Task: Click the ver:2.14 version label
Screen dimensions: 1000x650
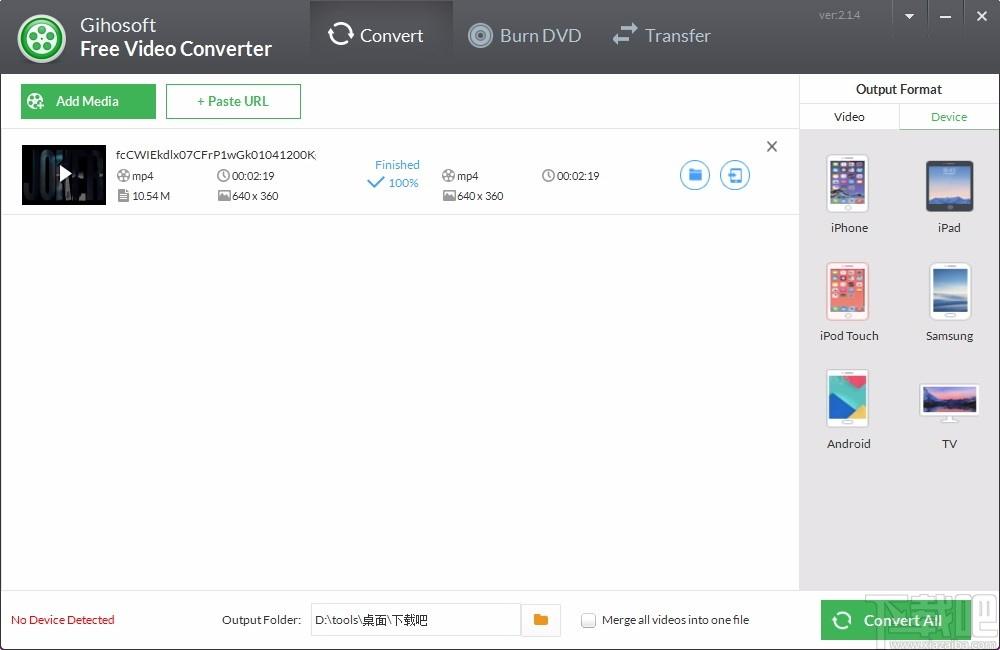Action: pos(839,15)
